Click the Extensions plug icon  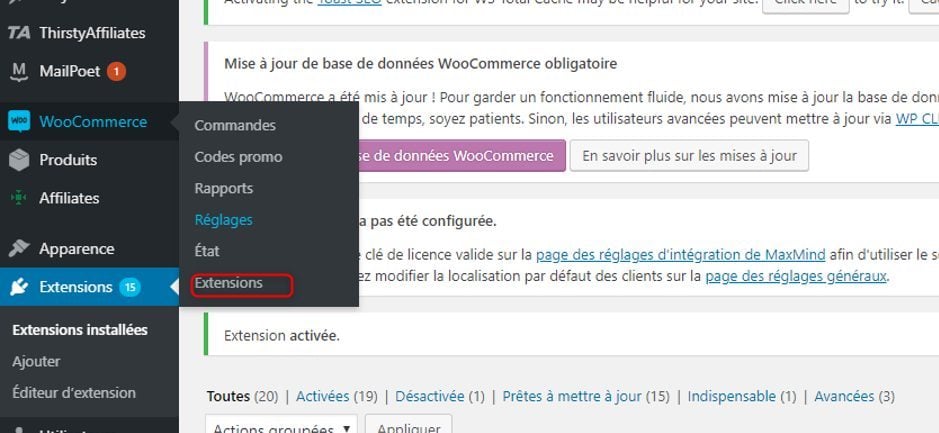(19, 287)
